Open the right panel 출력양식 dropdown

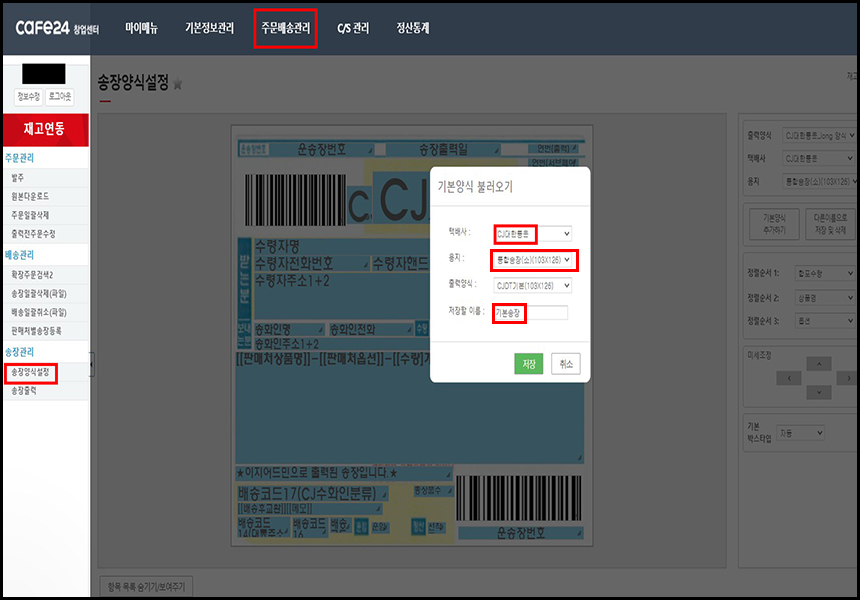pyautogui.click(x=819, y=135)
